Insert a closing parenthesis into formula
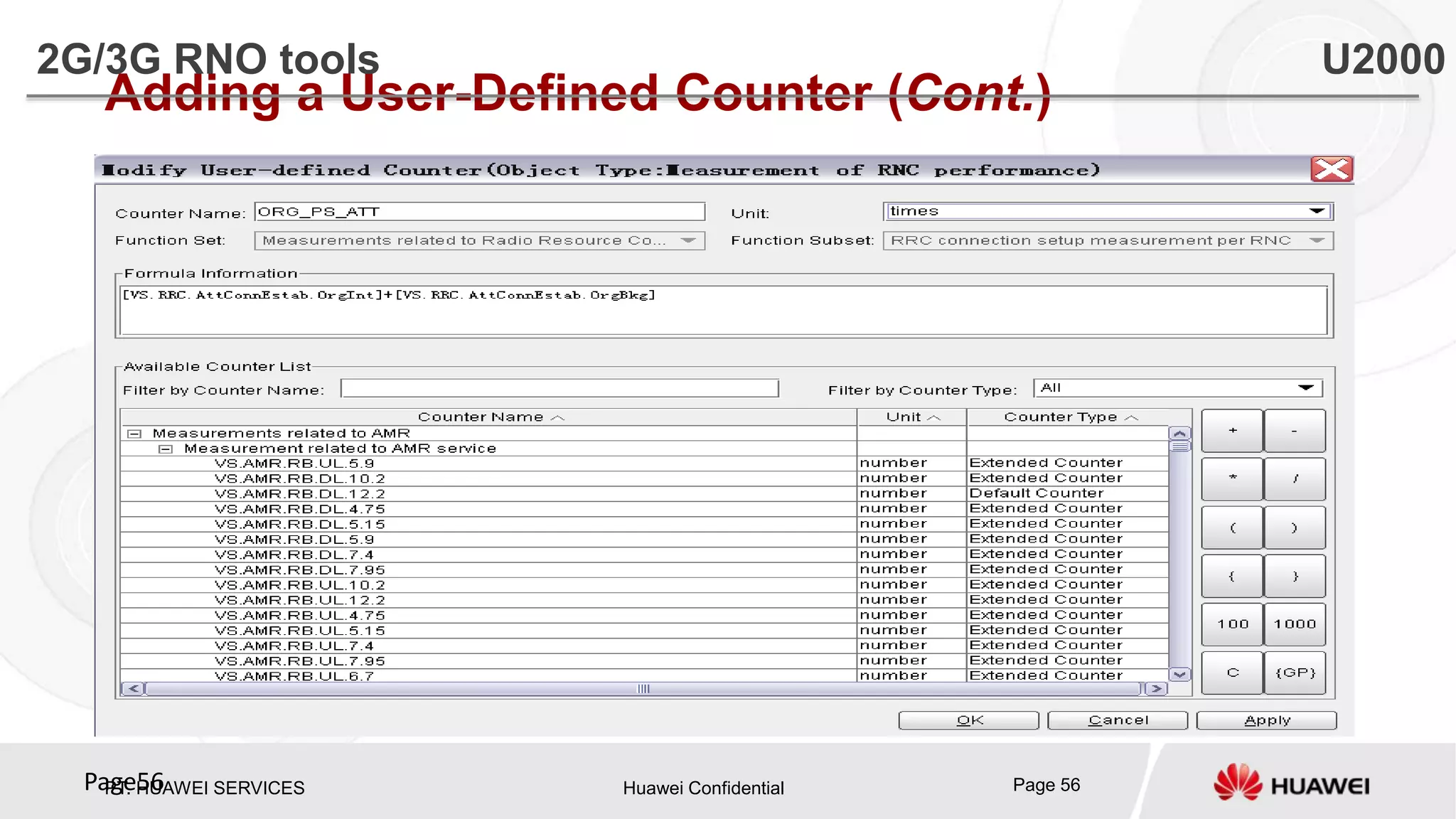1456x819 pixels. (x=1295, y=528)
